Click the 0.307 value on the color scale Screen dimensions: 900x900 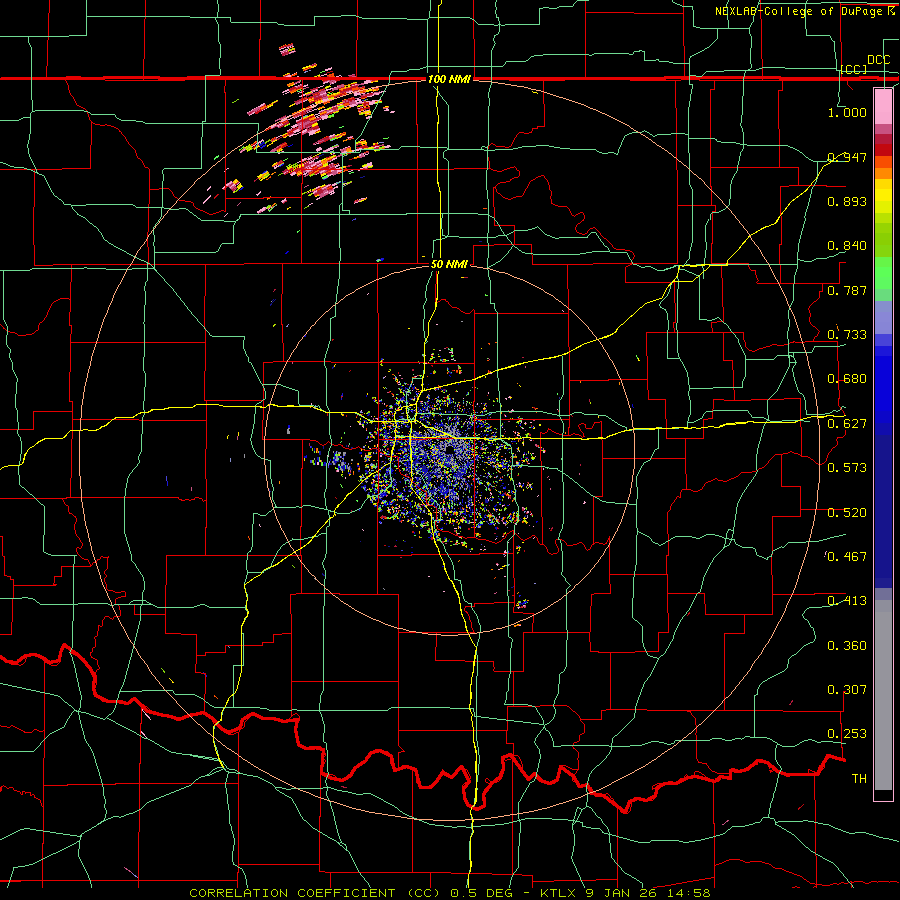(x=847, y=690)
